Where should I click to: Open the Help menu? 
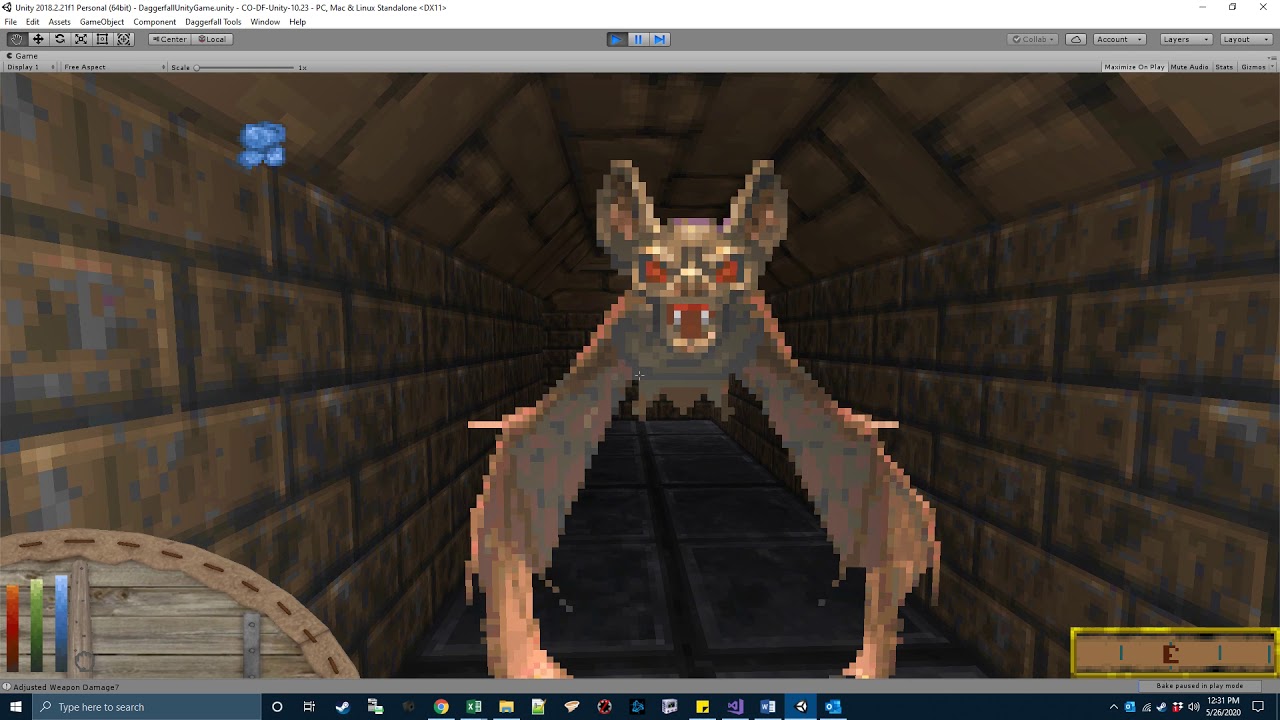tap(297, 22)
